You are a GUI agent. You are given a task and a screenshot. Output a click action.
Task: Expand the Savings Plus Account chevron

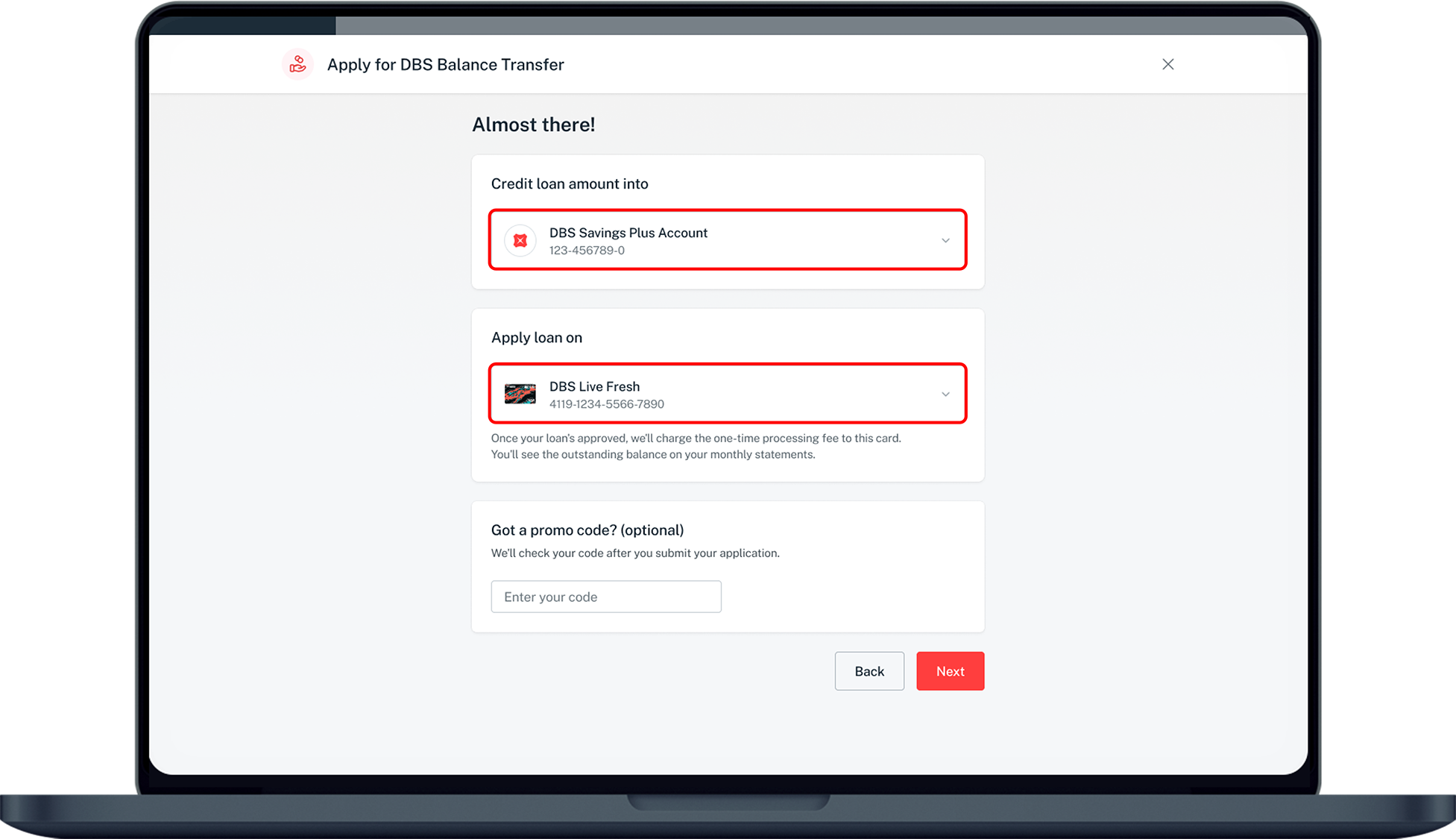(x=945, y=240)
